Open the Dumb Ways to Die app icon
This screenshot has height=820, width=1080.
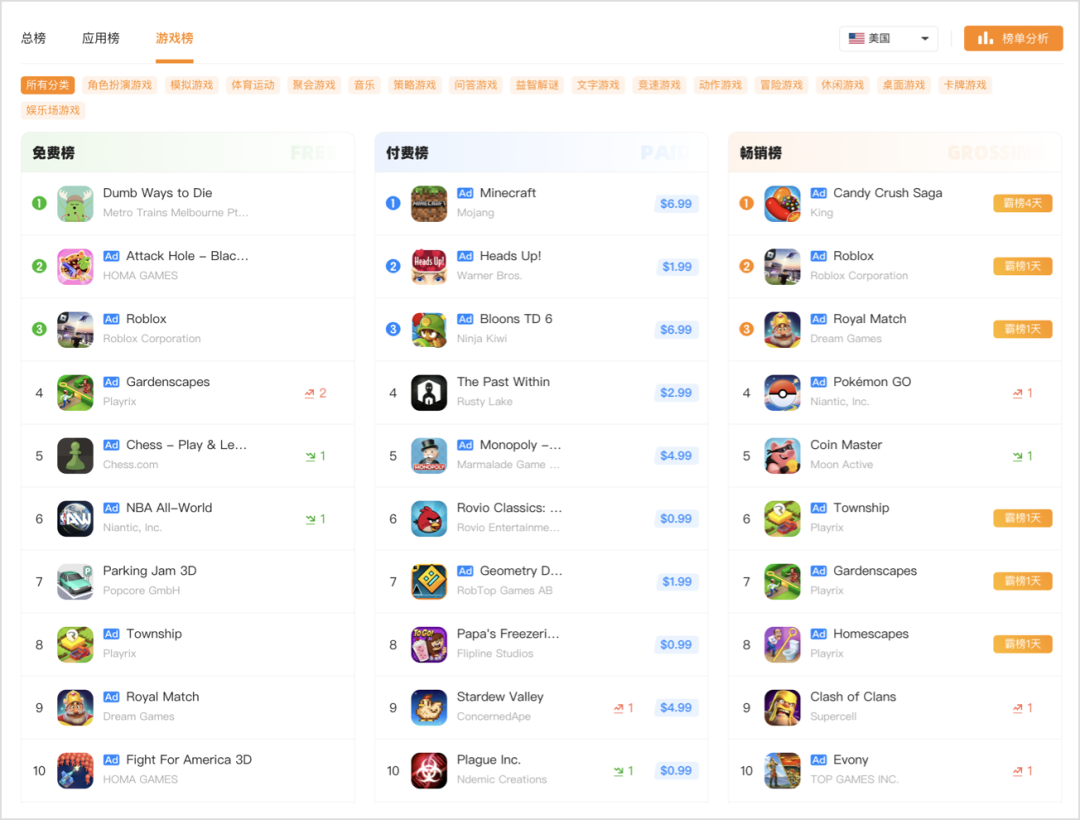75,204
